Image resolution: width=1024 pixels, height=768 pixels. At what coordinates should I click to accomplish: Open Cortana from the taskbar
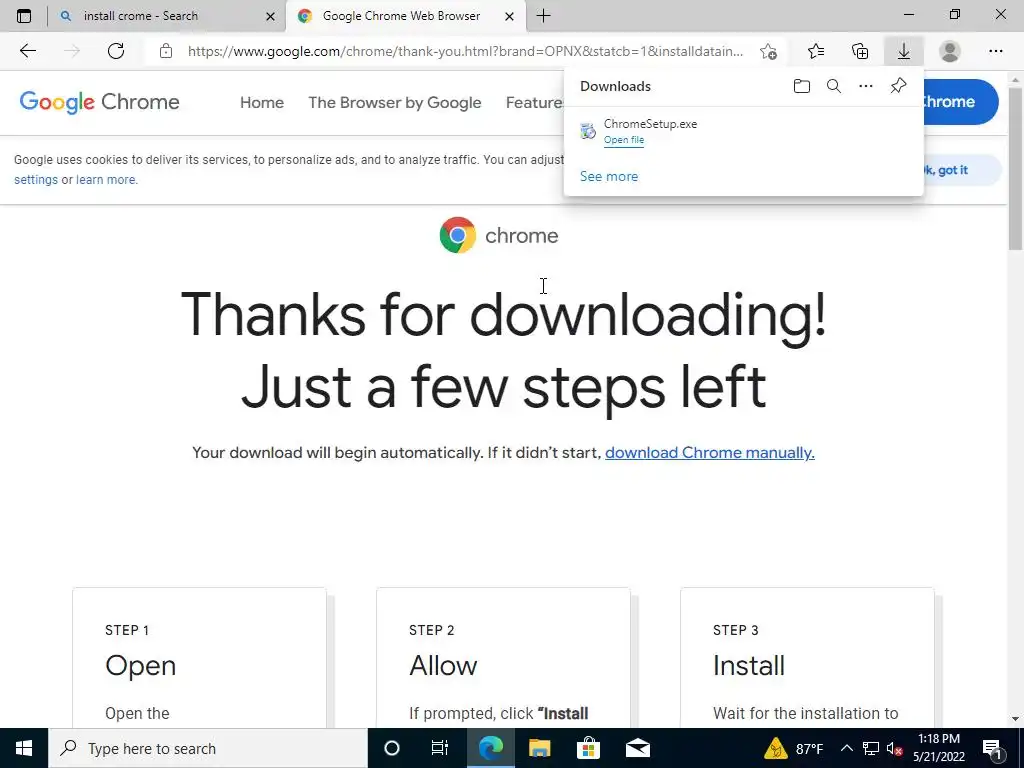(392, 748)
